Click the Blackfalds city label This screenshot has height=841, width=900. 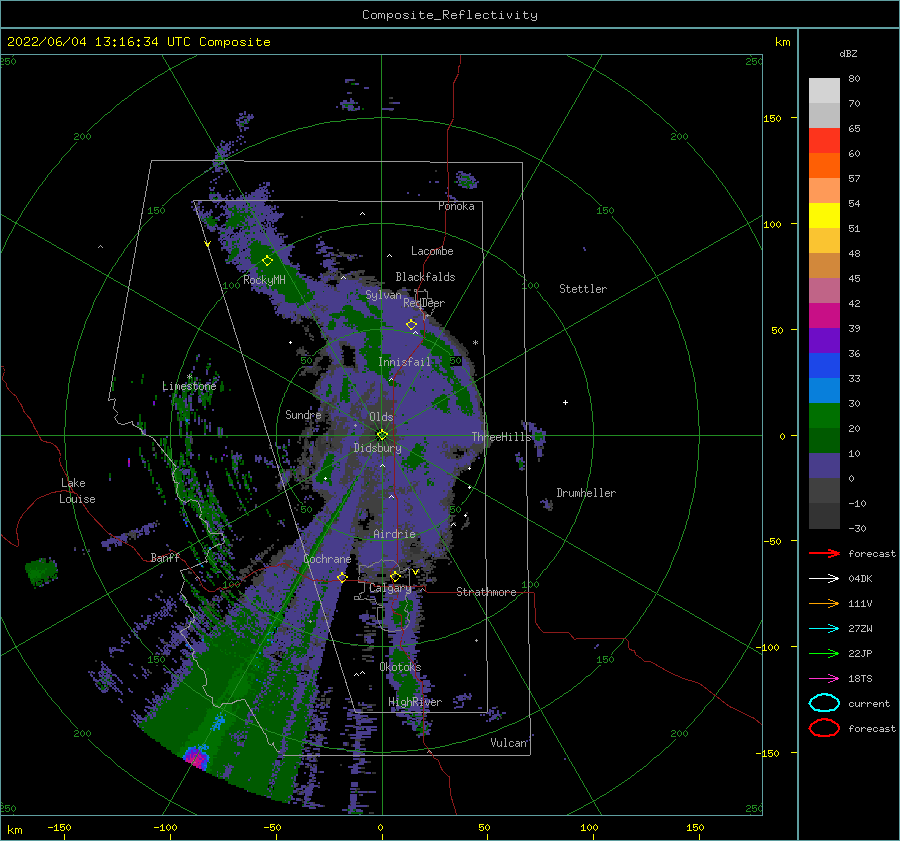click(x=425, y=277)
